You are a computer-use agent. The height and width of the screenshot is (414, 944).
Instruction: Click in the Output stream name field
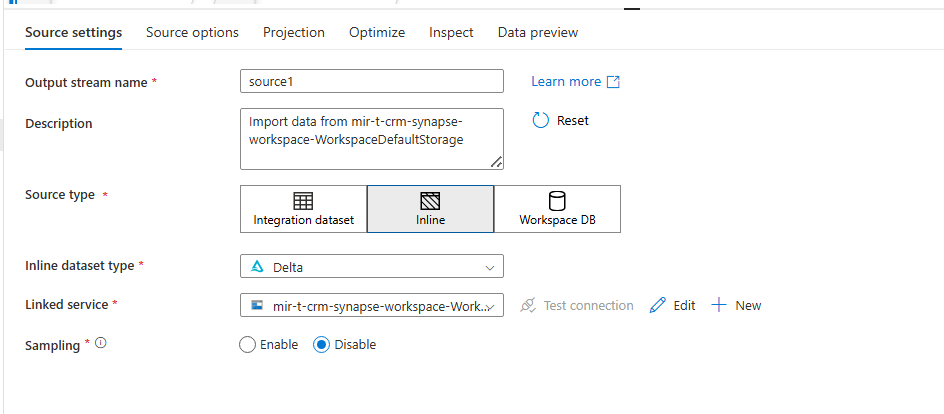[372, 81]
